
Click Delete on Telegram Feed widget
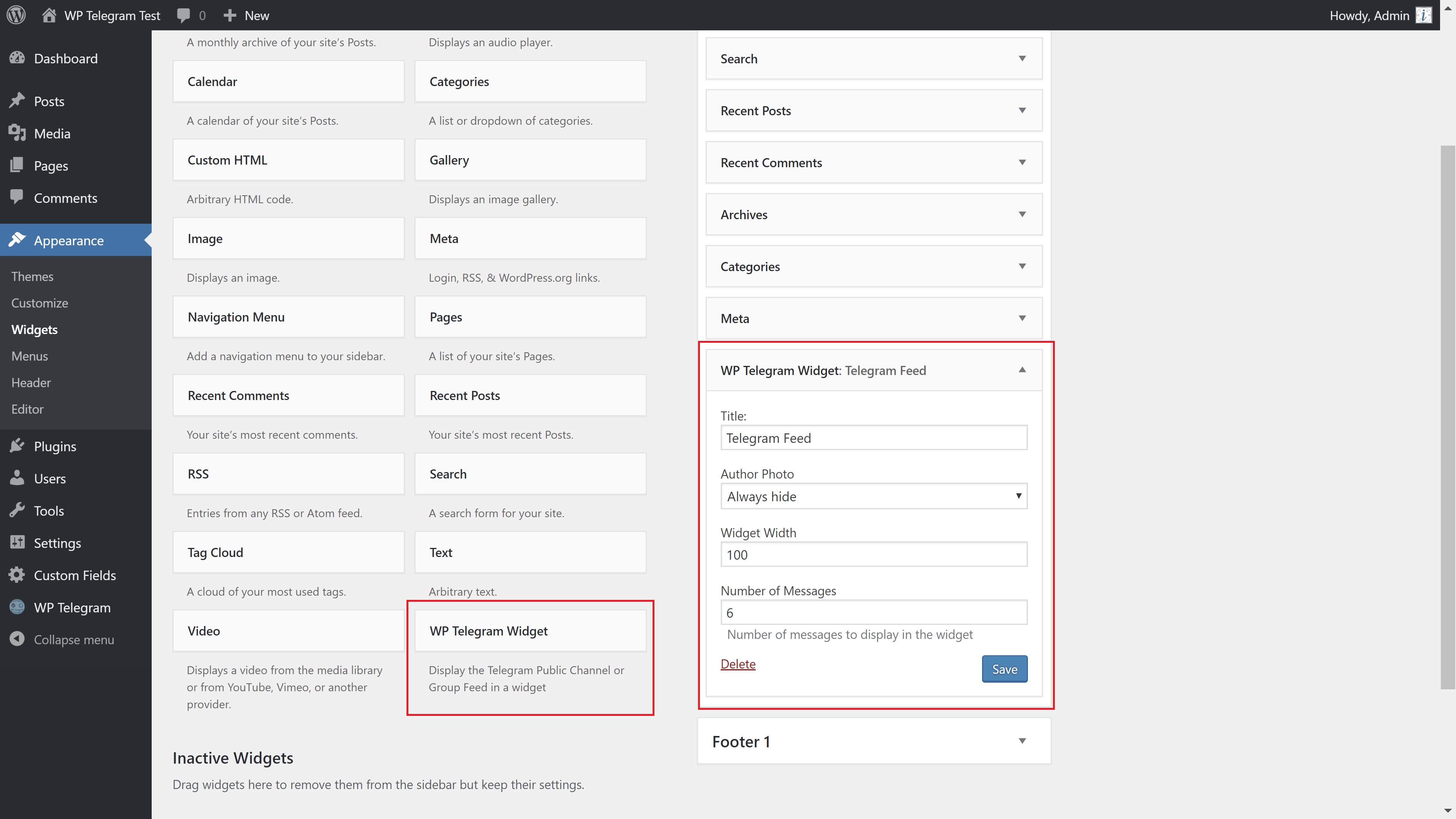click(738, 663)
